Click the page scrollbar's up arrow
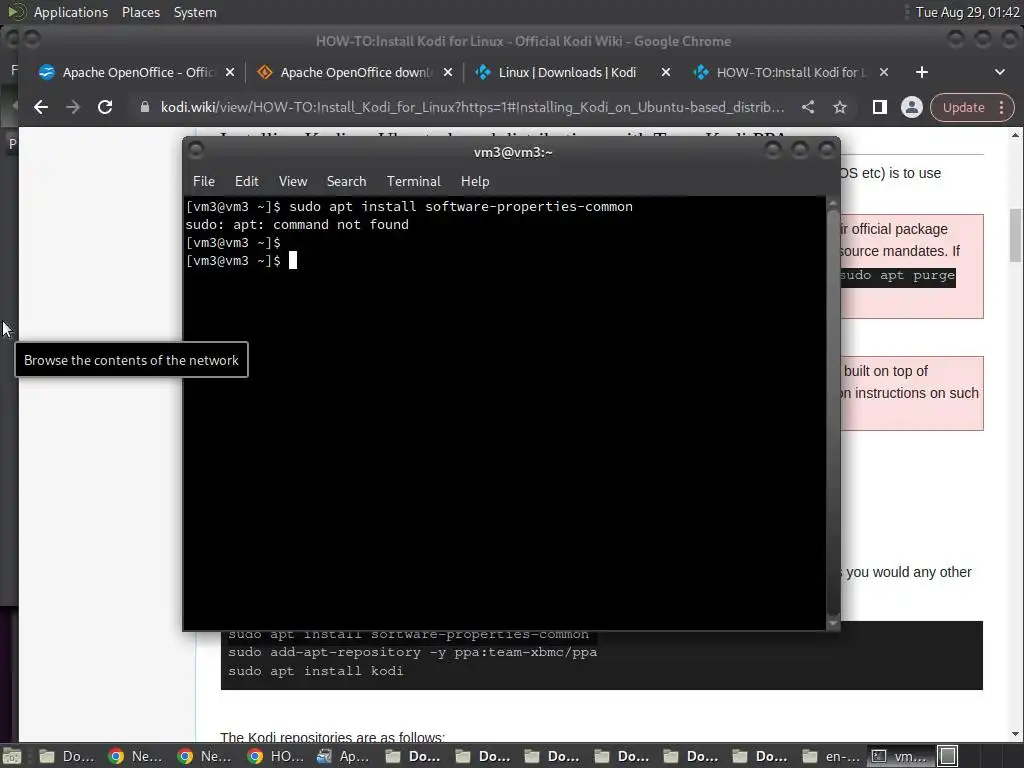 coord(1015,135)
